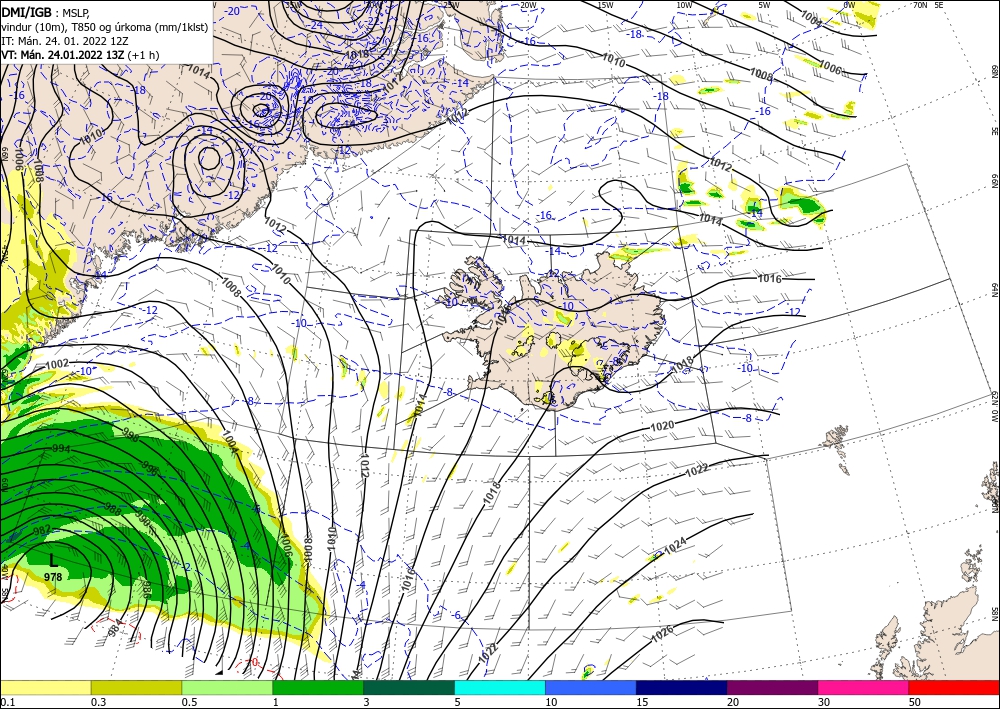Click the "1020" isobar label

[x=661, y=426]
